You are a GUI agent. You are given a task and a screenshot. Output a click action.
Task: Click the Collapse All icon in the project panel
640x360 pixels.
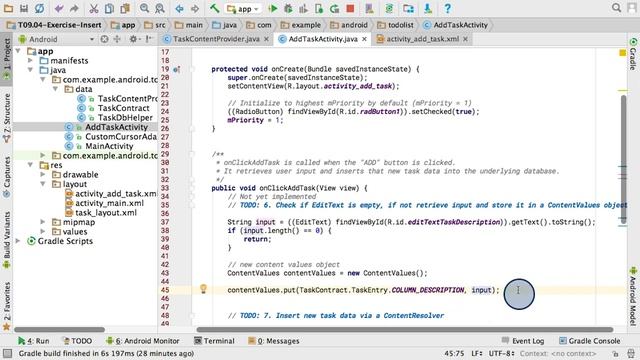click(117, 39)
